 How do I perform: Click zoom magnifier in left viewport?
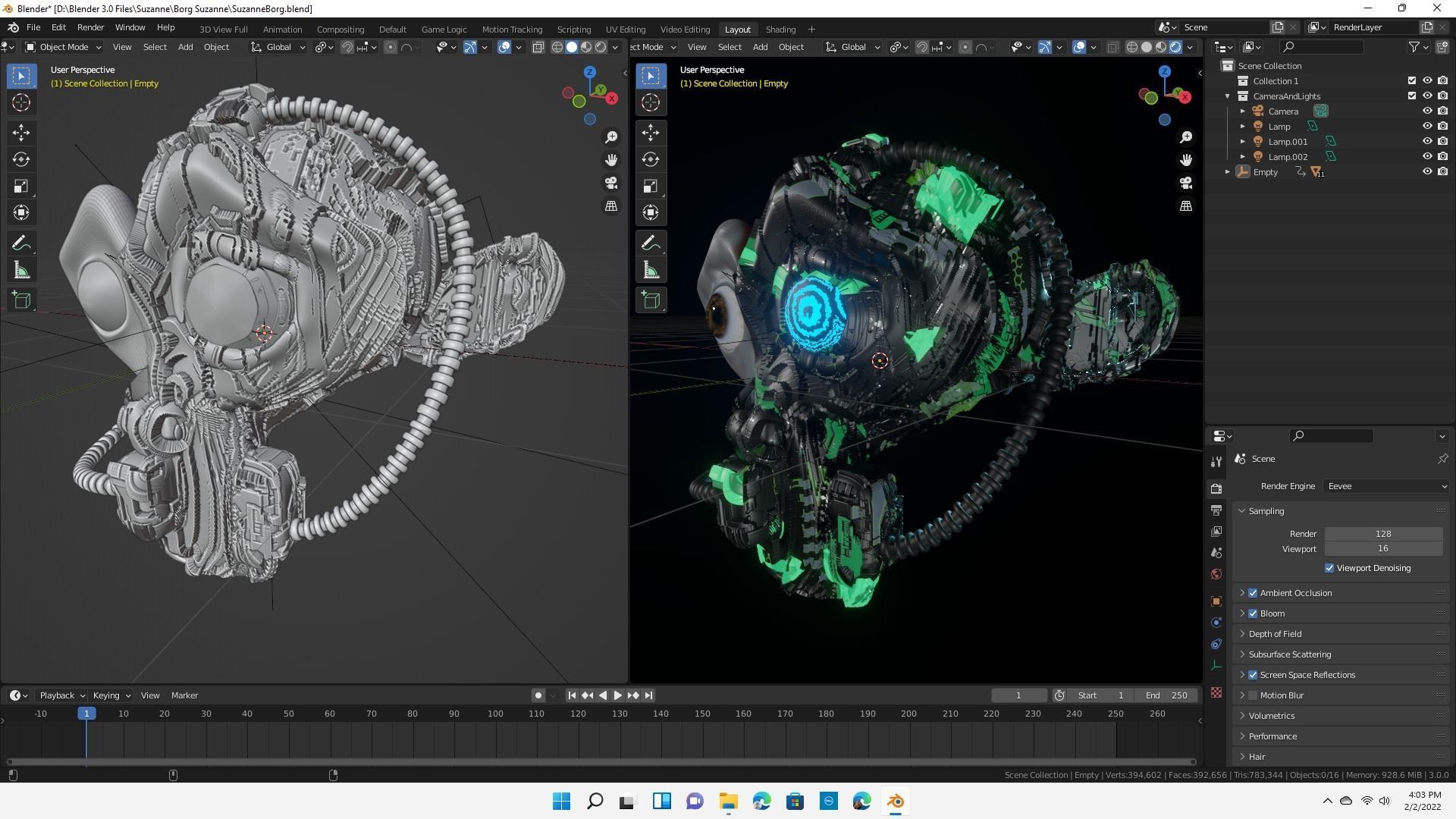[611, 137]
